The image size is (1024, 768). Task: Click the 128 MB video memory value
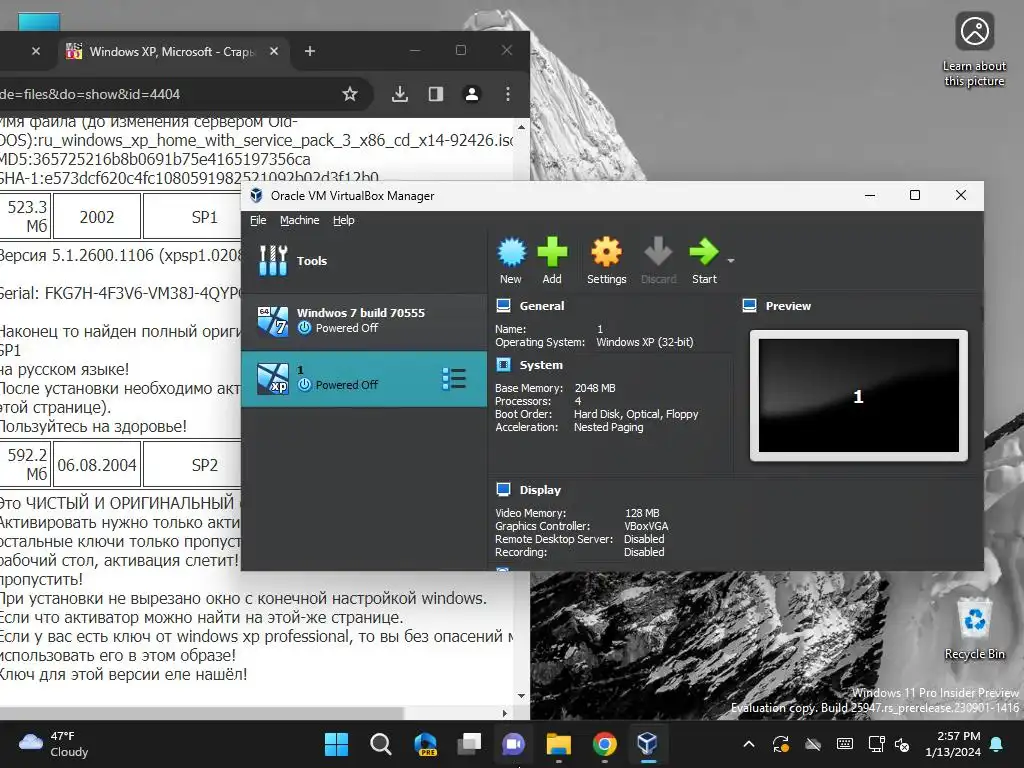coord(642,513)
